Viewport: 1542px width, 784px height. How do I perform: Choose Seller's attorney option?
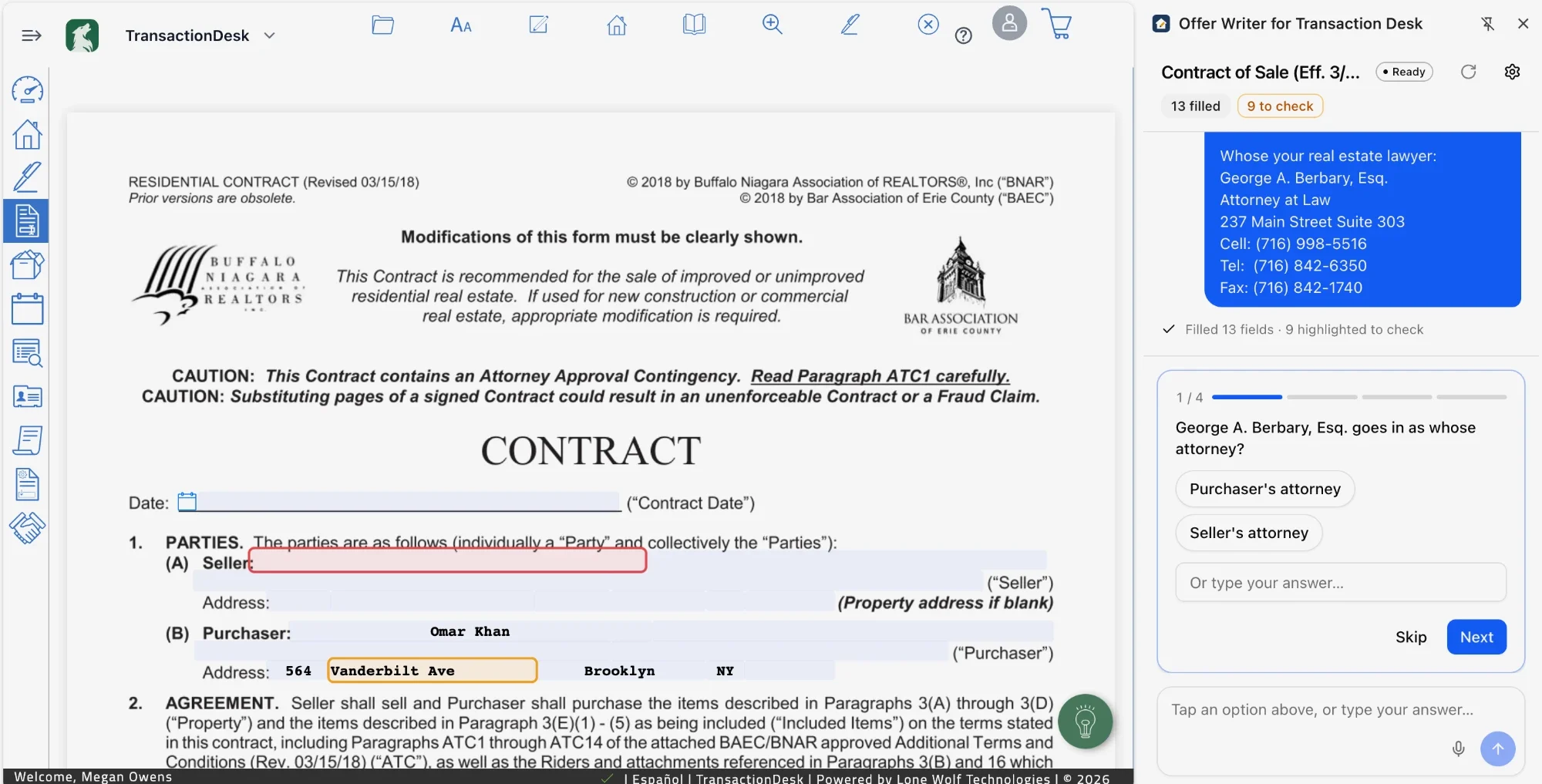(x=1248, y=533)
